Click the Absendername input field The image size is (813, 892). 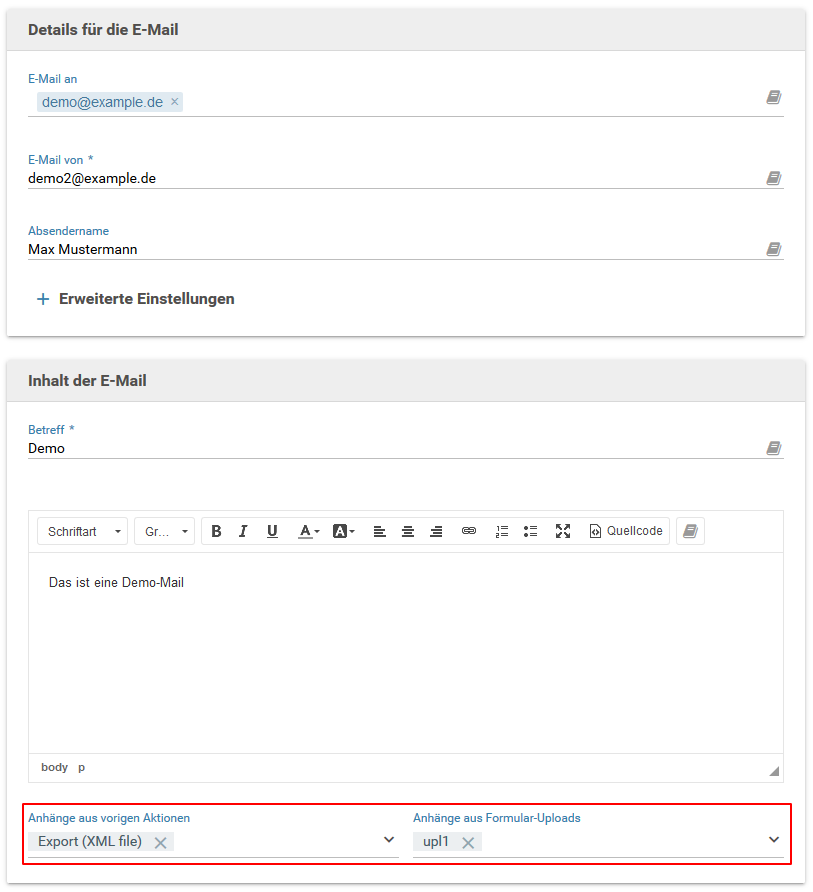[390, 250]
